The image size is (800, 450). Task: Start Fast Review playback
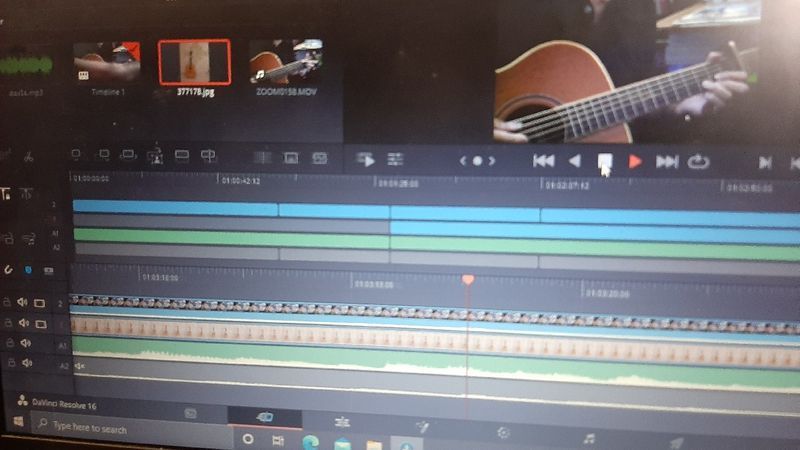(x=366, y=160)
